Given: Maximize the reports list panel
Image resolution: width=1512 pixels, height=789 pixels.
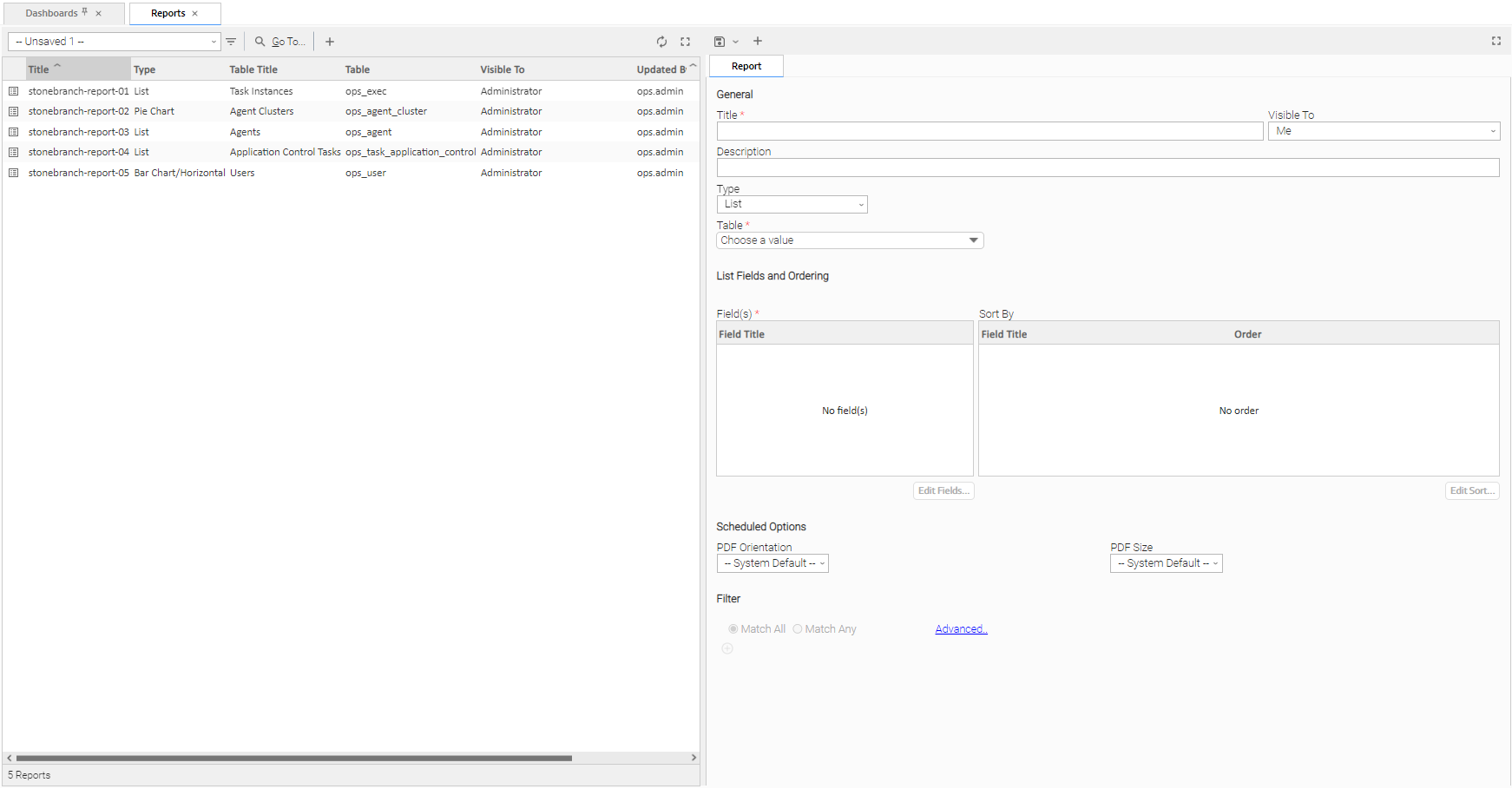Looking at the screenshot, I should click(685, 42).
